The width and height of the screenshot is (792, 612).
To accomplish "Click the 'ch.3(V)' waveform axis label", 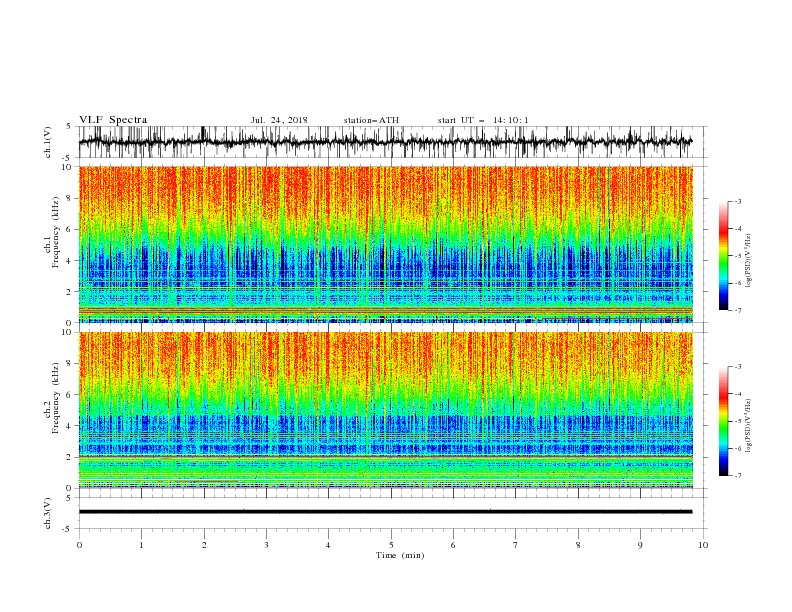I will pyautogui.click(x=48, y=513).
